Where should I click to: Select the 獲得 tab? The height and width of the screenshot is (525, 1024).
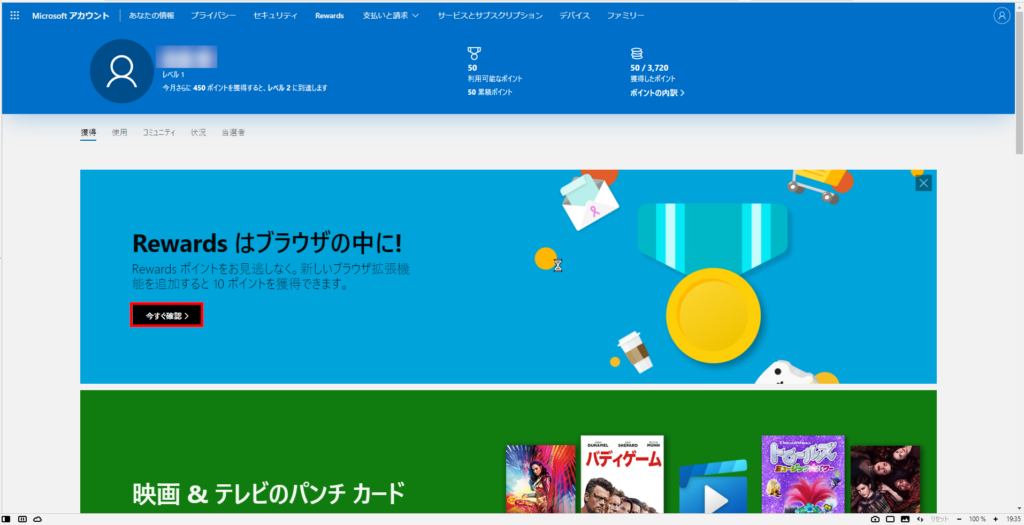point(88,133)
